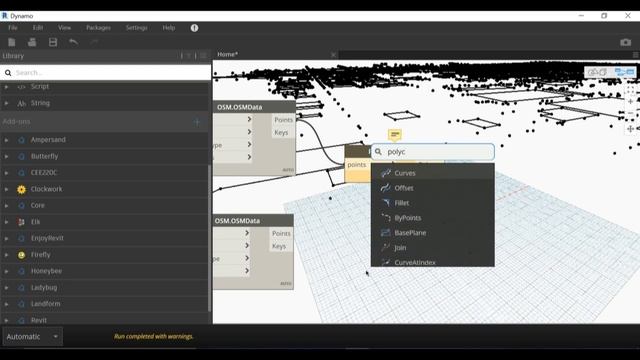Open the View menu
This screenshot has height=360, width=640.
64,28
